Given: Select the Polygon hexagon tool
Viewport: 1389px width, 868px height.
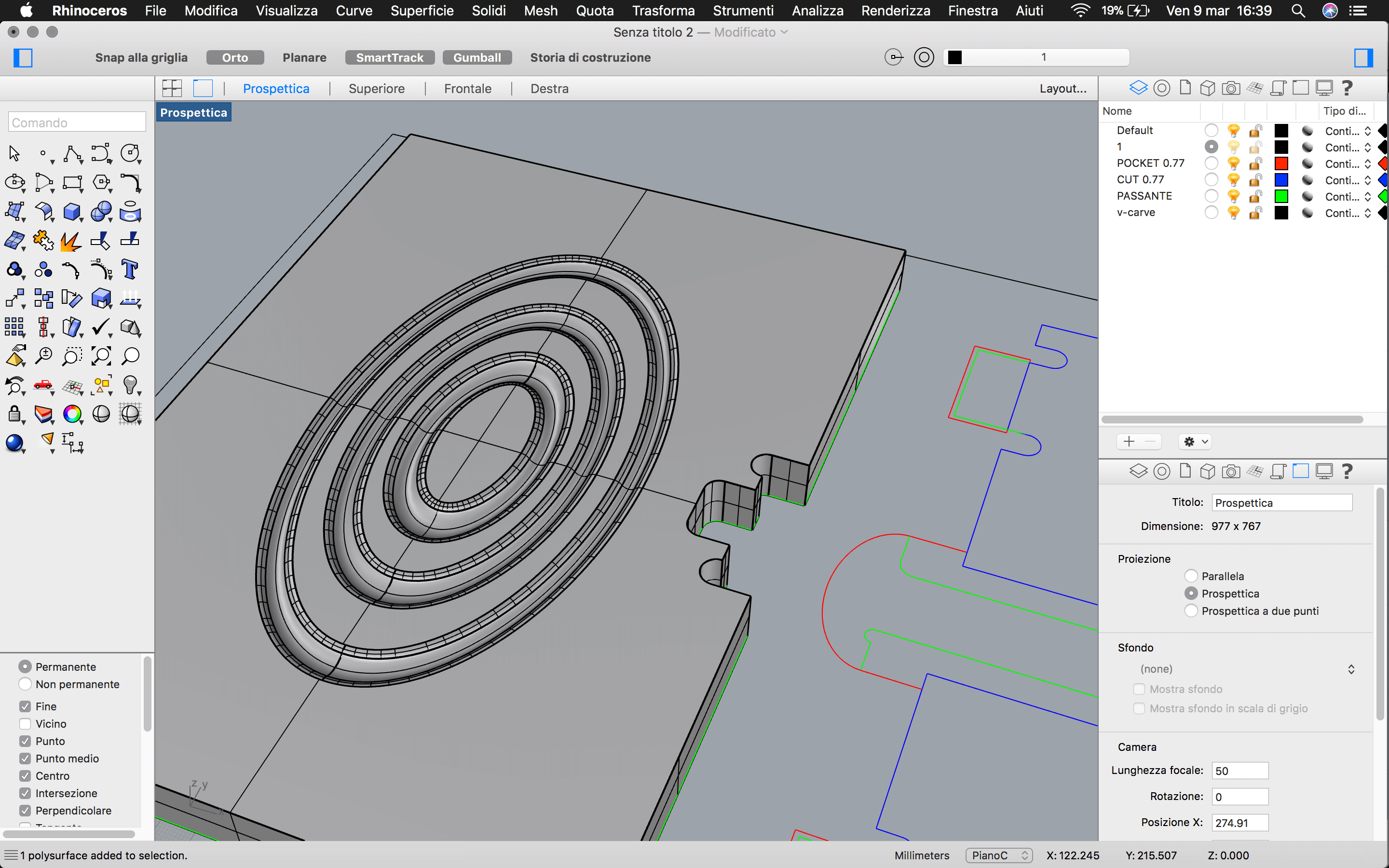Looking at the screenshot, I should [102, 183].
